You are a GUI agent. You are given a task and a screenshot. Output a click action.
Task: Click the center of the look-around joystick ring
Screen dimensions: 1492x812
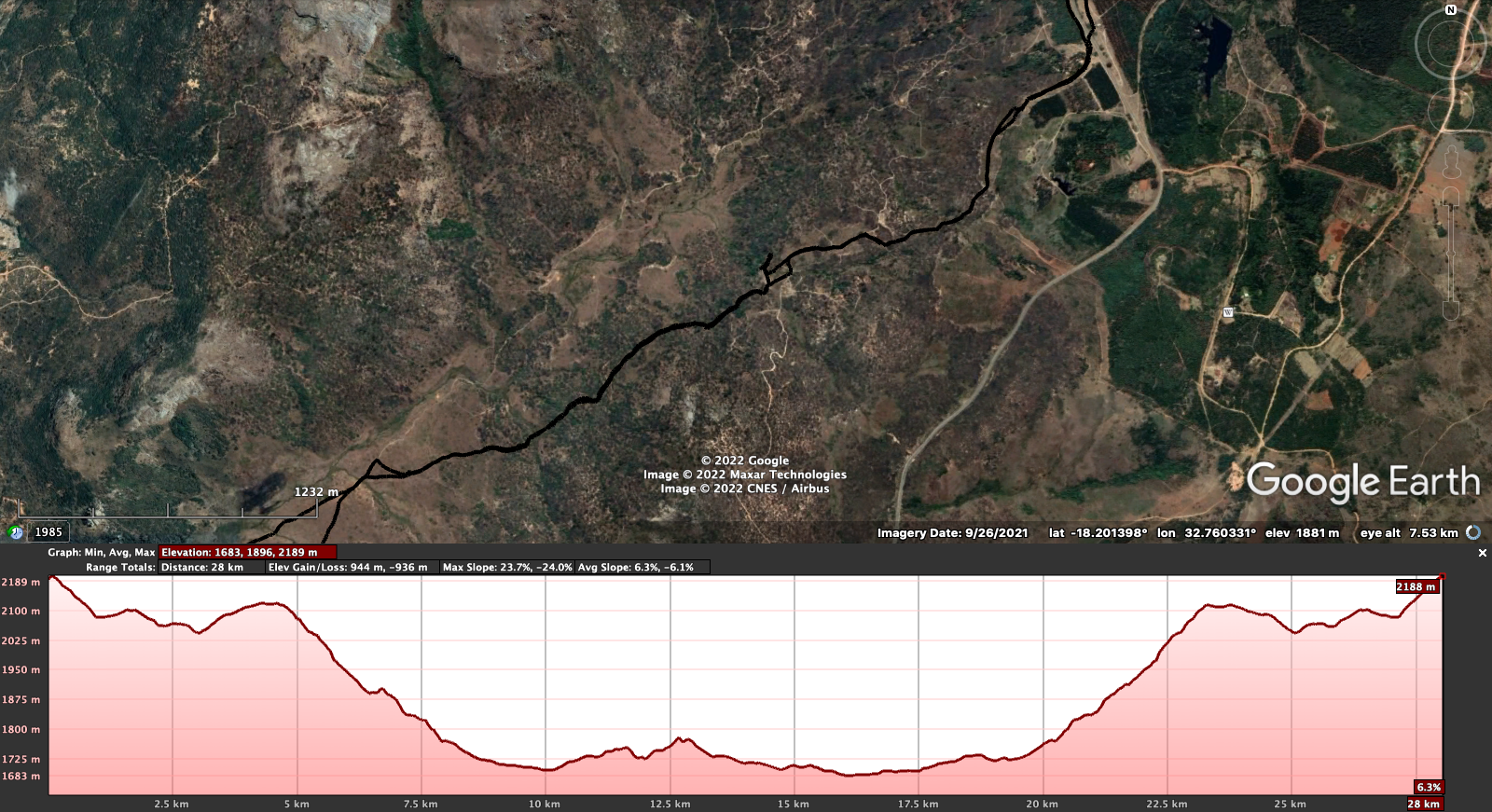coord(1450,44)
